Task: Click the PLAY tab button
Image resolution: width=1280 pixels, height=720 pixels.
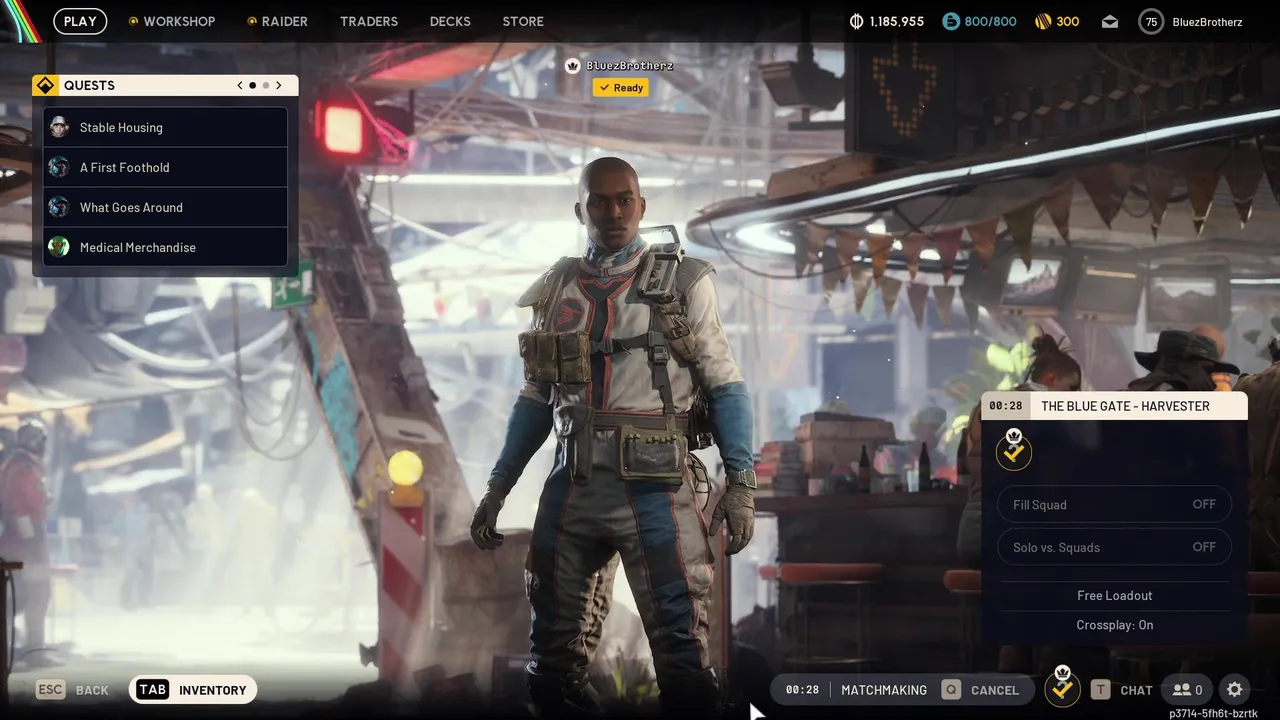Action: tap(80, 21)
